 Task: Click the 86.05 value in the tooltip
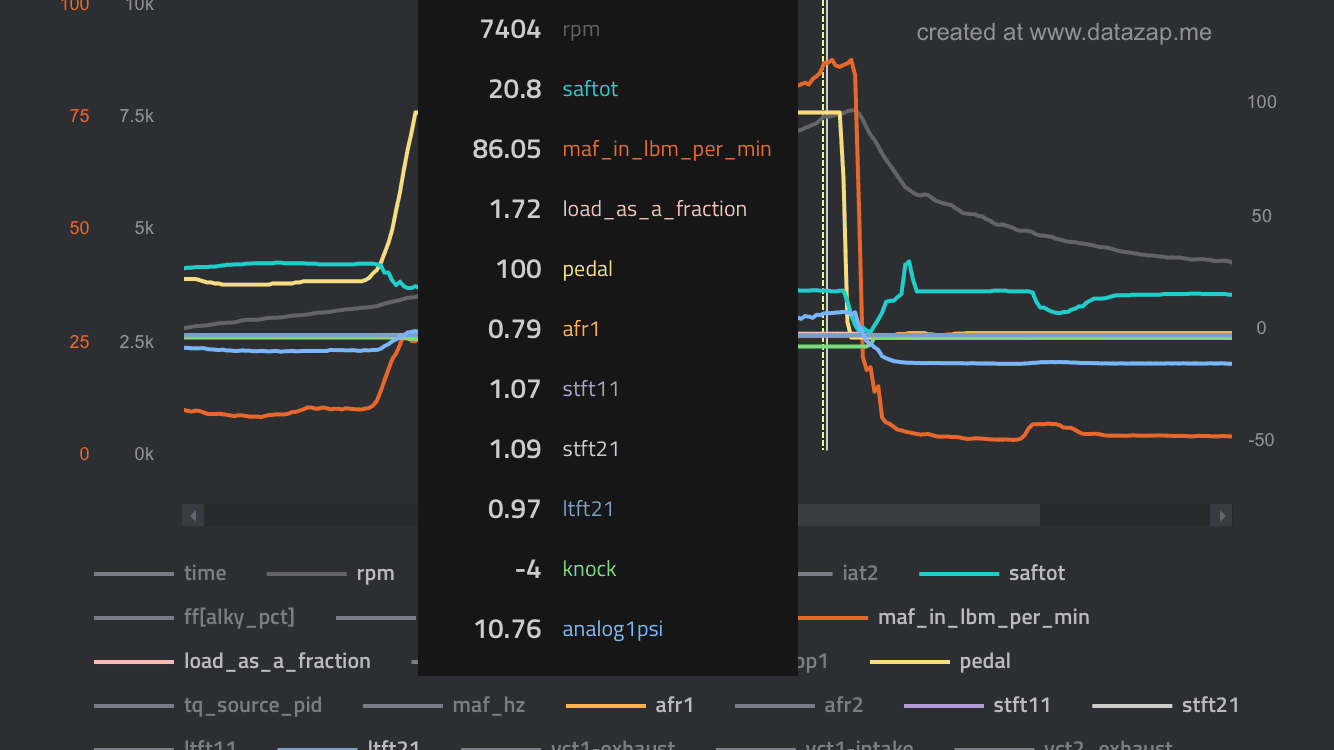tap(507, 149)
